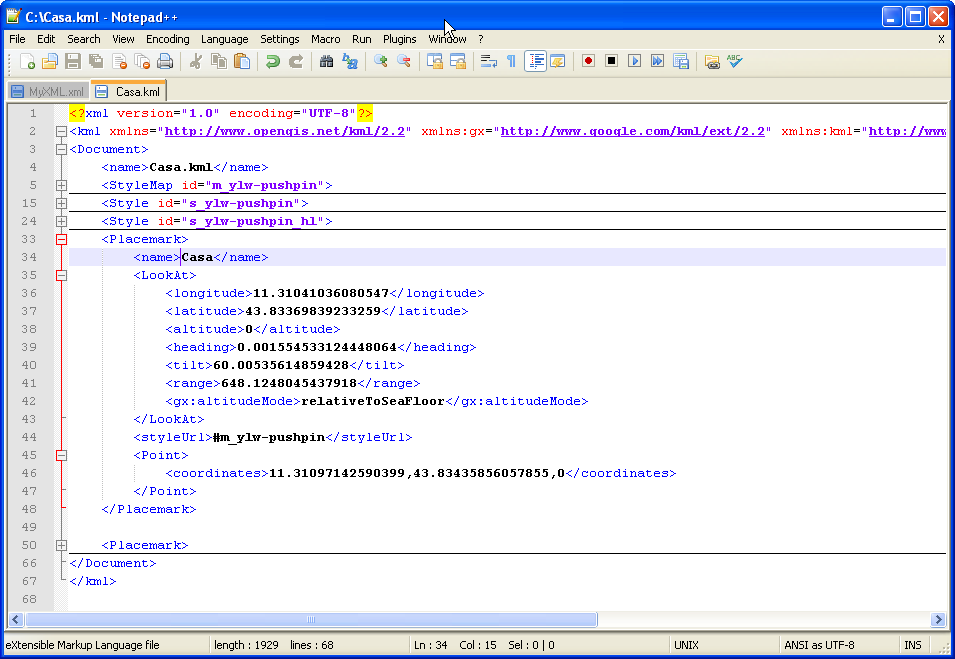Image resolution: width=955 pixels, height=659 pixels.
Task: Toggle show all characters pilcrow icon
Action: (512, 61)
